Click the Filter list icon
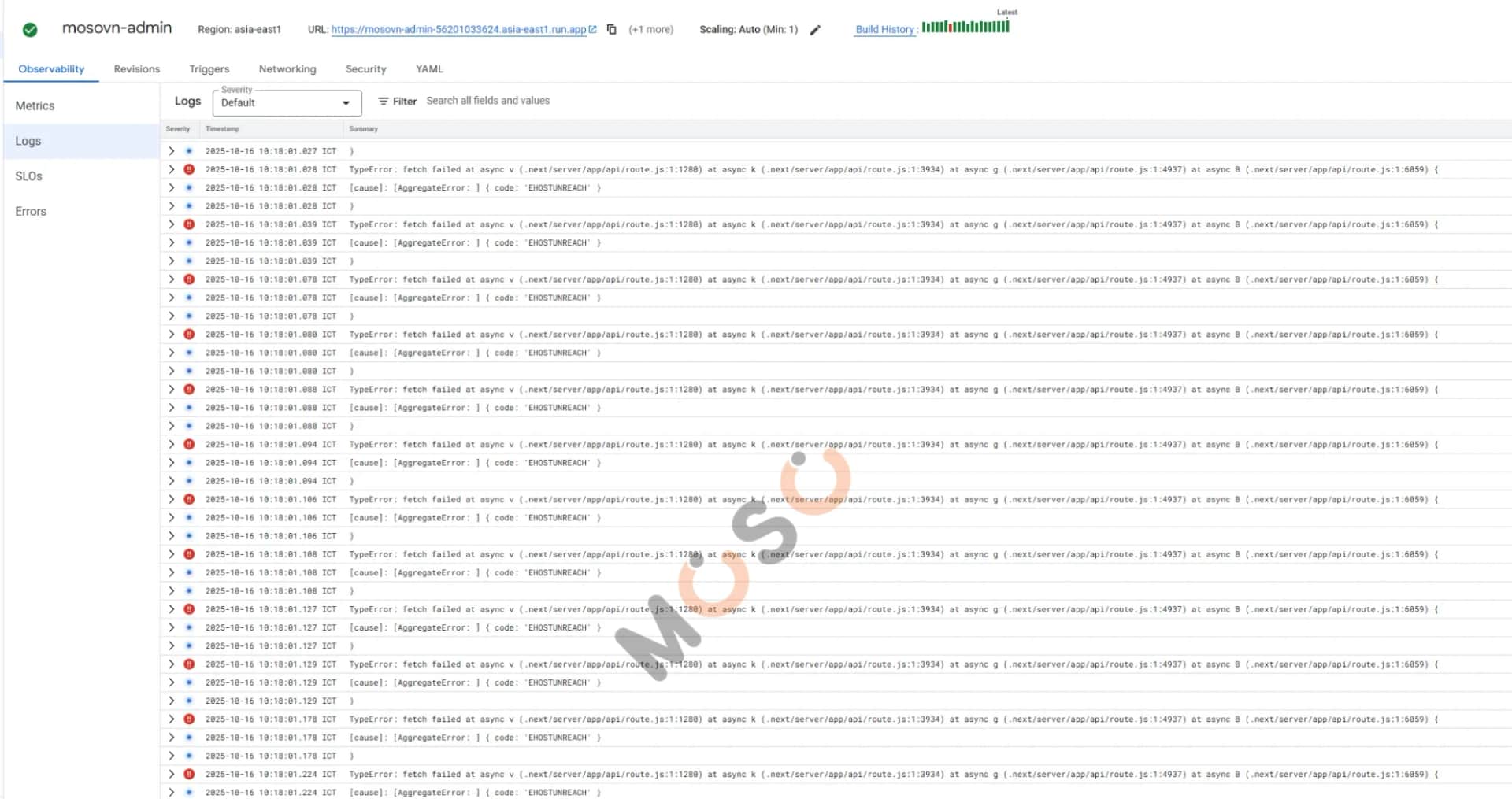 (383, 102)
